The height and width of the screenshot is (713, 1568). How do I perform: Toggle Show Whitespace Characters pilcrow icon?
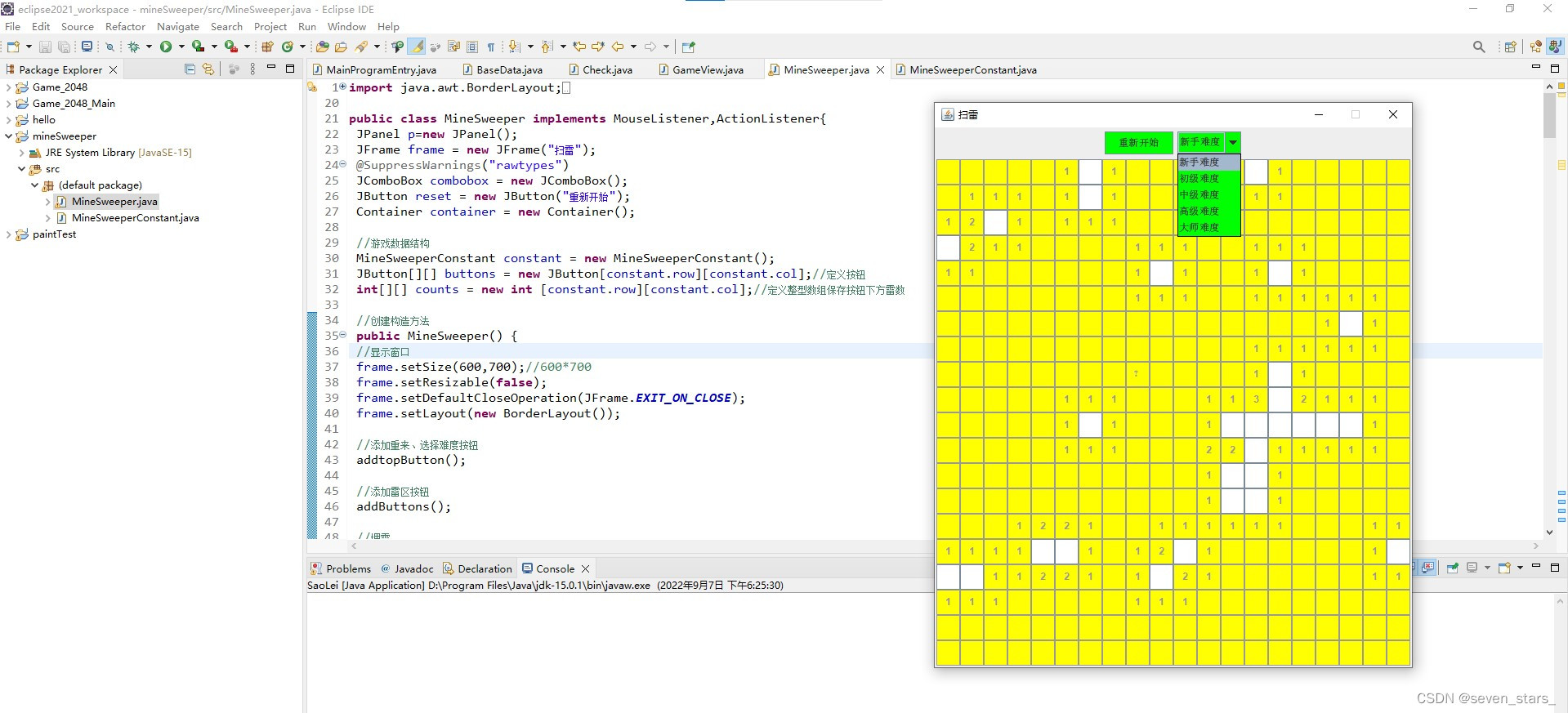tap(490, 47)
